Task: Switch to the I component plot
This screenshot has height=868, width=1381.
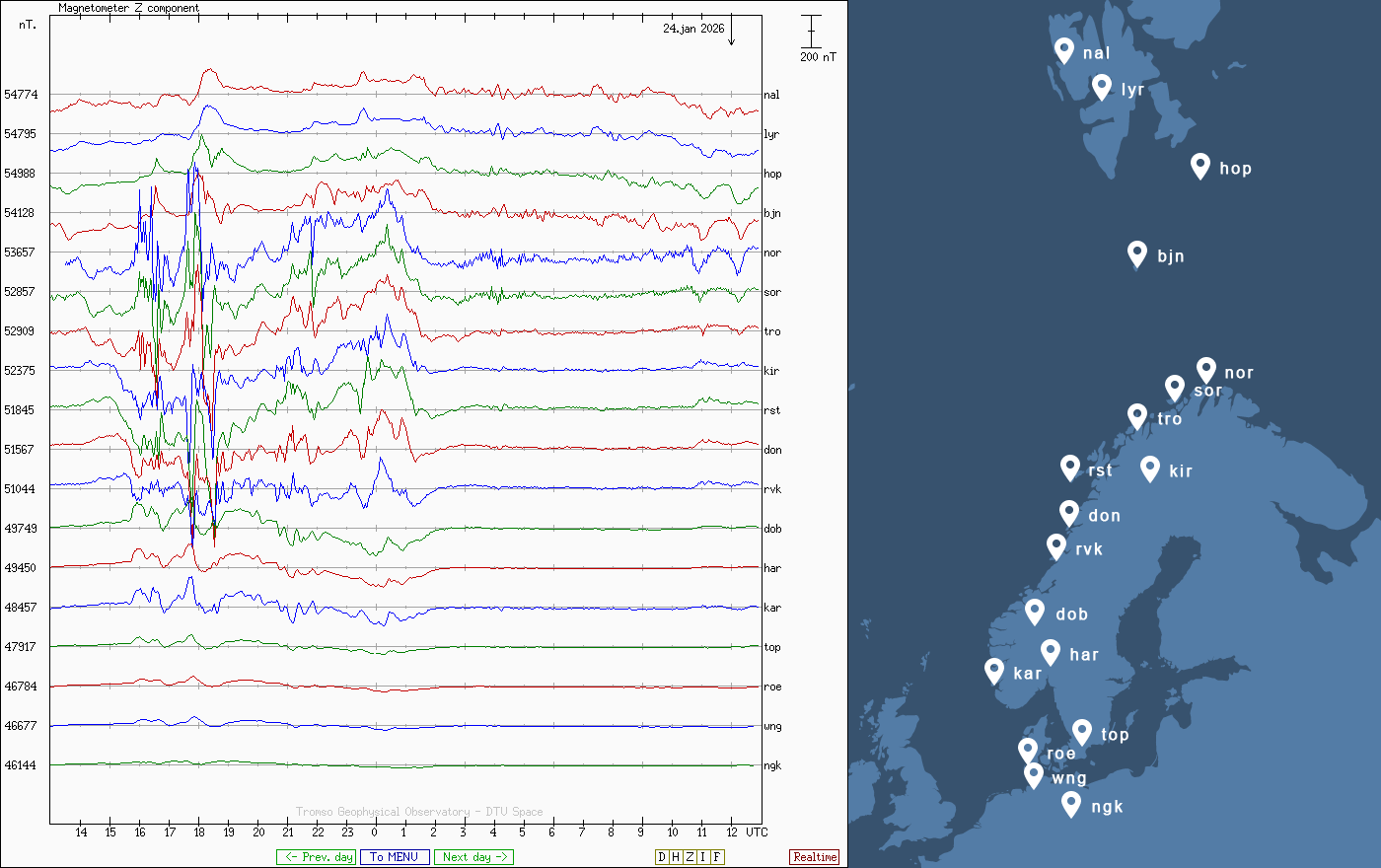Action: pos(703,857)
